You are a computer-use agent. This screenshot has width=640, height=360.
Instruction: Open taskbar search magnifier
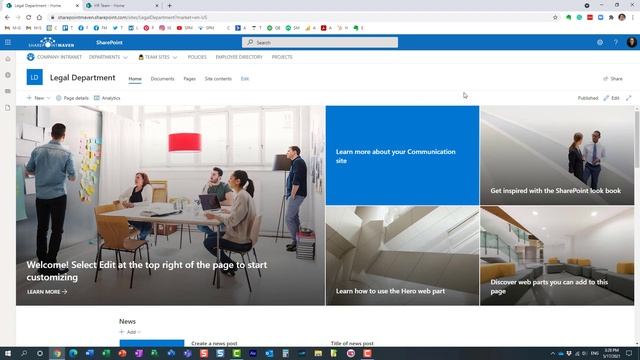(24, 353)
